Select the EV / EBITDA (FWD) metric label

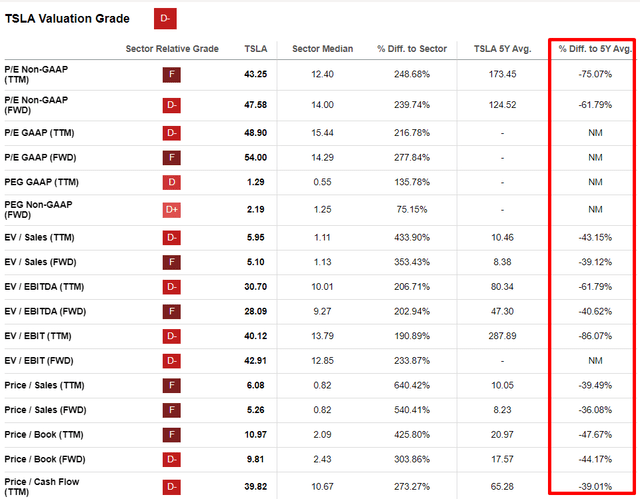click(x=45, y=312)
